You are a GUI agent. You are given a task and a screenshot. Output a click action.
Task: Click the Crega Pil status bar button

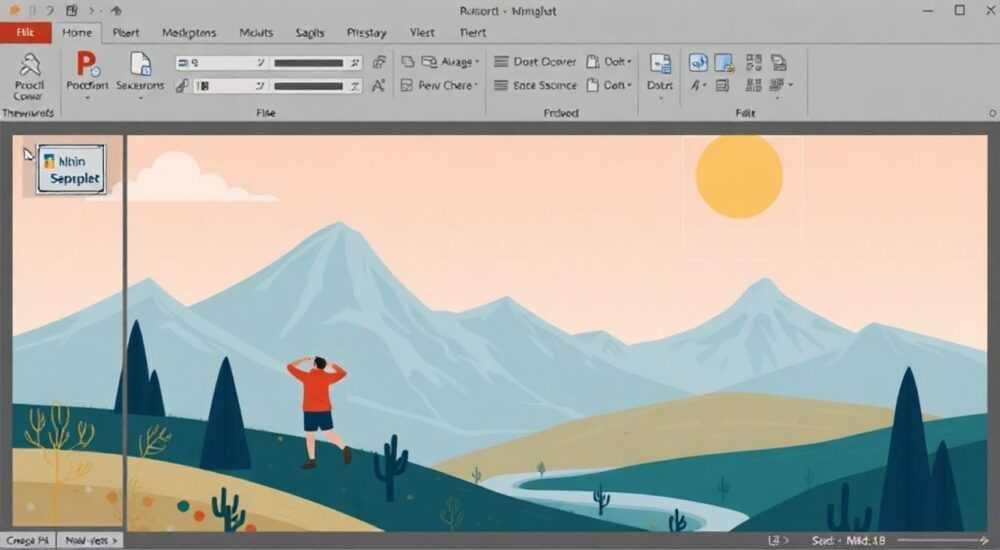tap(27, 540)
